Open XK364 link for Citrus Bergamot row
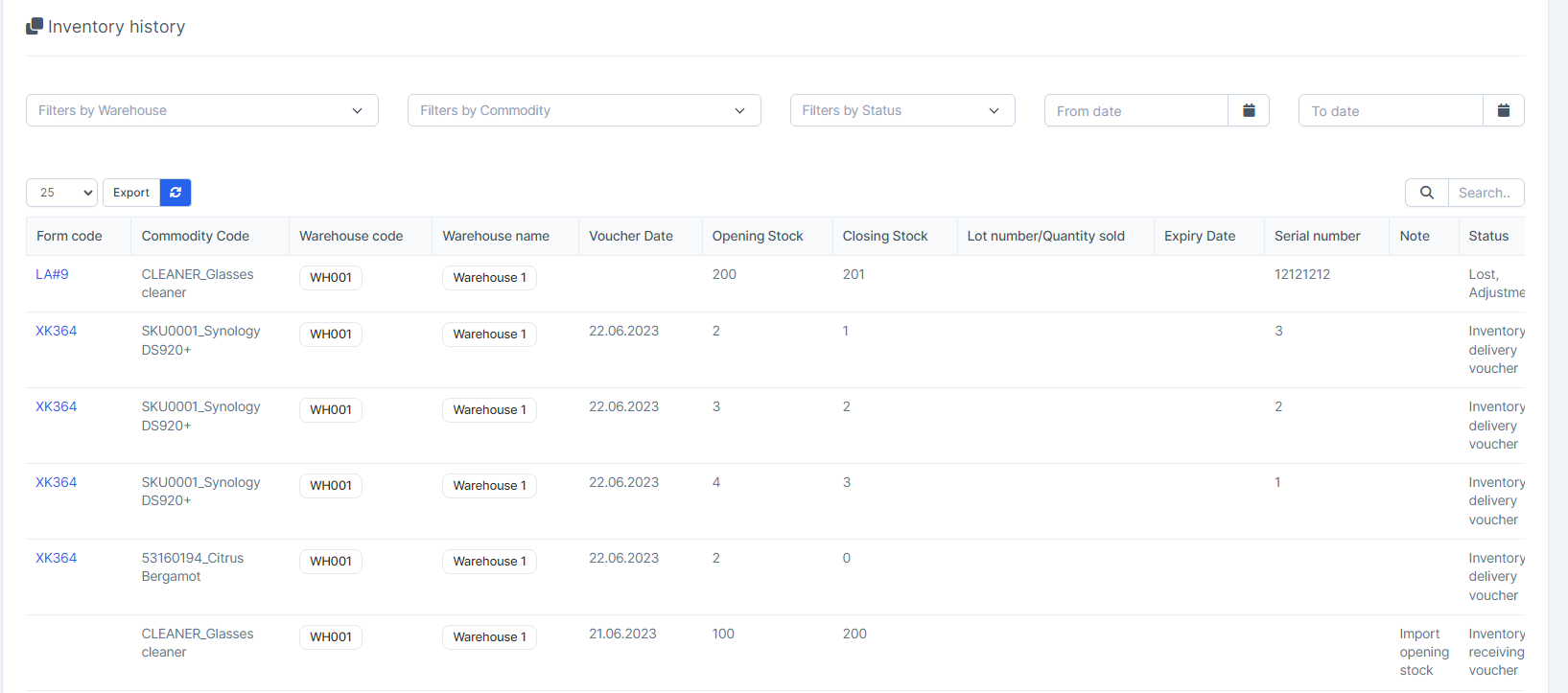The image size is (1568, 693). (56, 558)
